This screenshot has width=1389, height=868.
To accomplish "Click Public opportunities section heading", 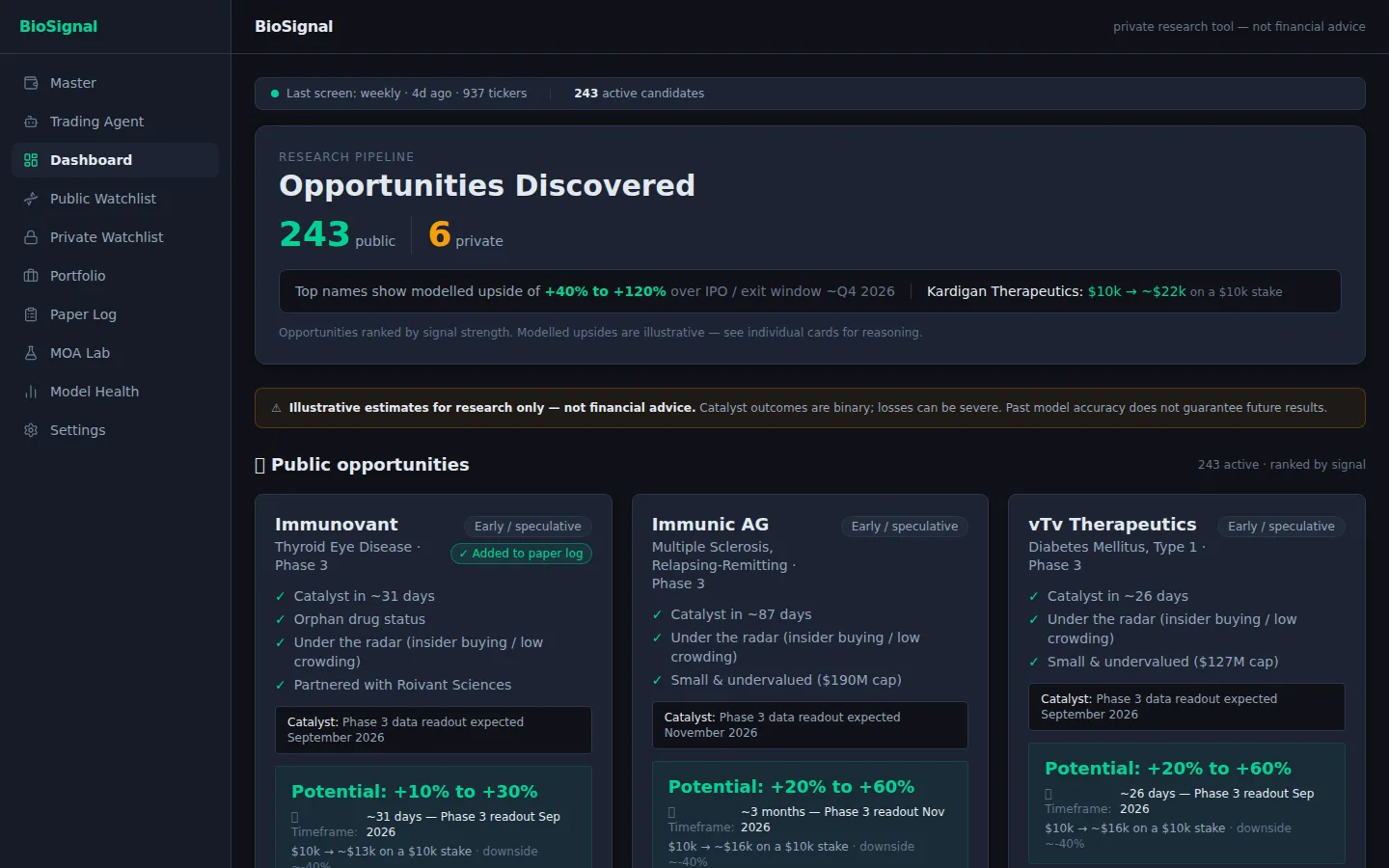I will (362, 465).
